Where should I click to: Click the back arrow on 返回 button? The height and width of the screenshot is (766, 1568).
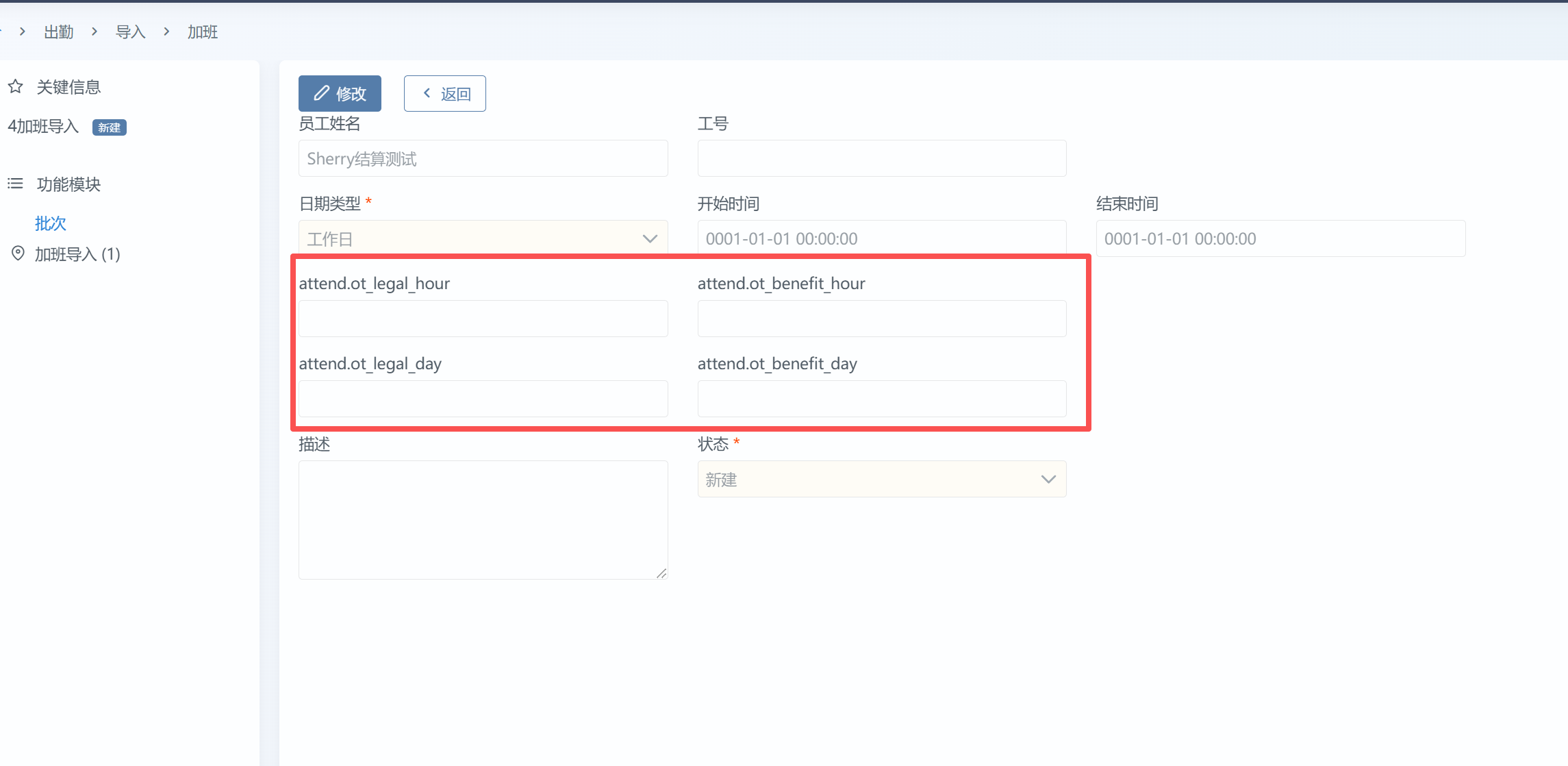pyautogui.click(x=427, y=93)
